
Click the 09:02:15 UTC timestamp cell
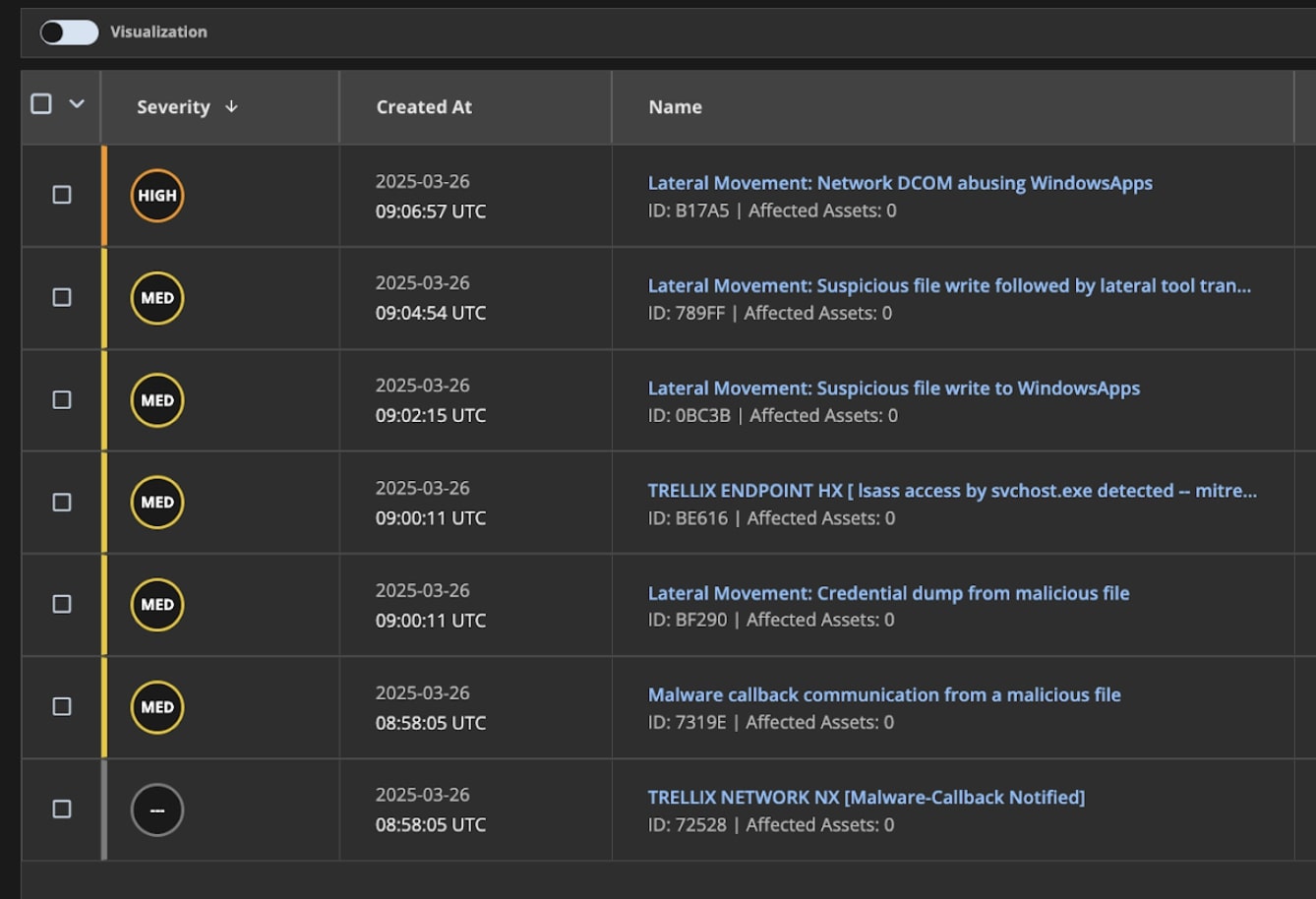[x=431, y=415]
